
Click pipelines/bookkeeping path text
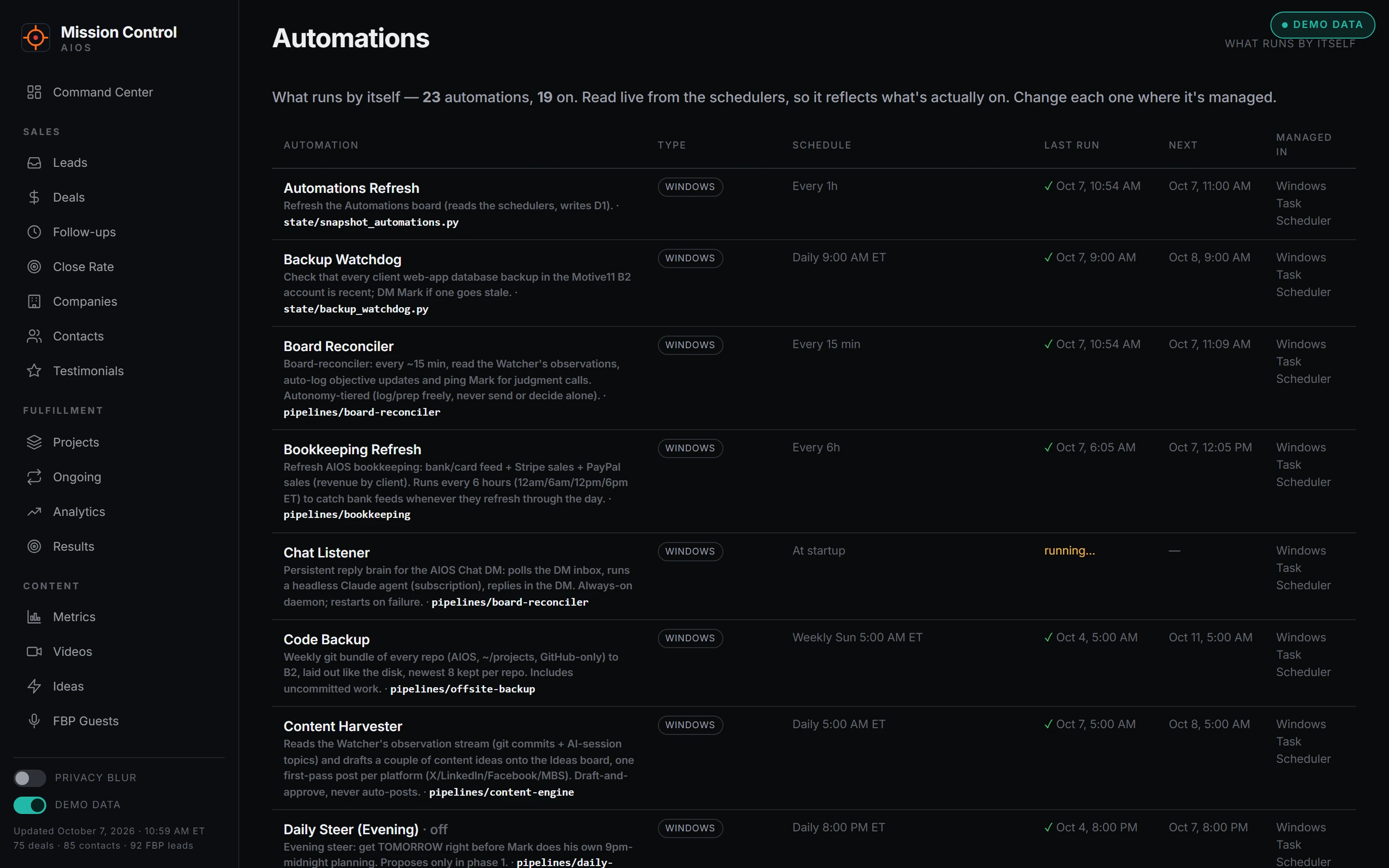tap(347, 515)
